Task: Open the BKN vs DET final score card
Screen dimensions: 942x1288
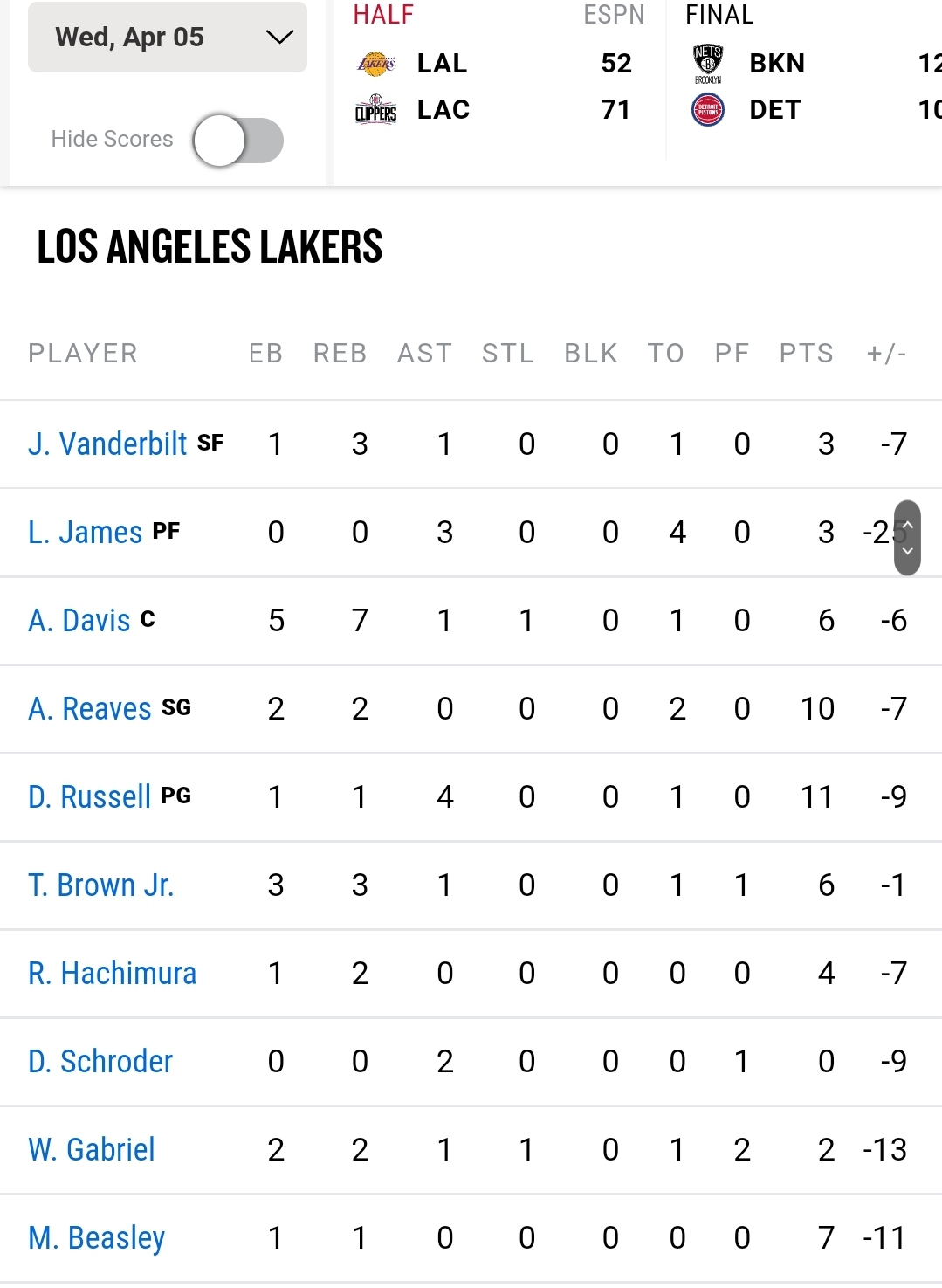Action: [x=804, y=85]
